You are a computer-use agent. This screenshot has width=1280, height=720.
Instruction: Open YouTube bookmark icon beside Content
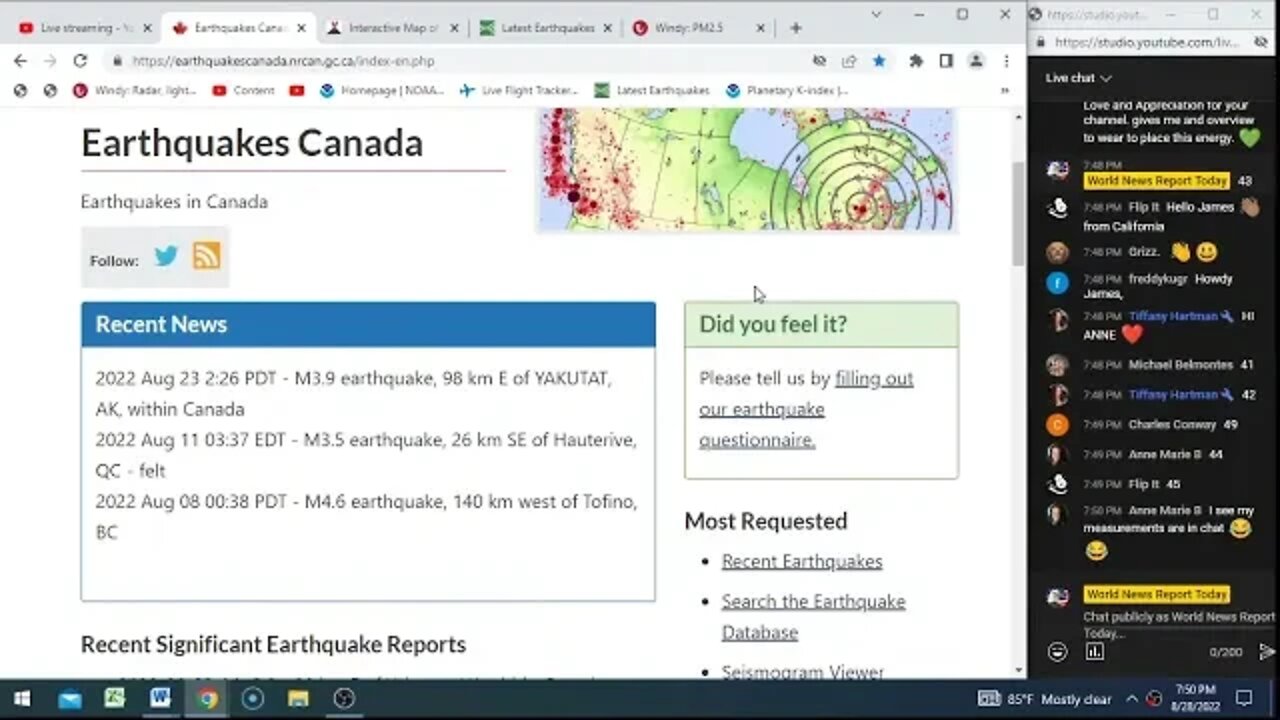click(x=296, y=90)
